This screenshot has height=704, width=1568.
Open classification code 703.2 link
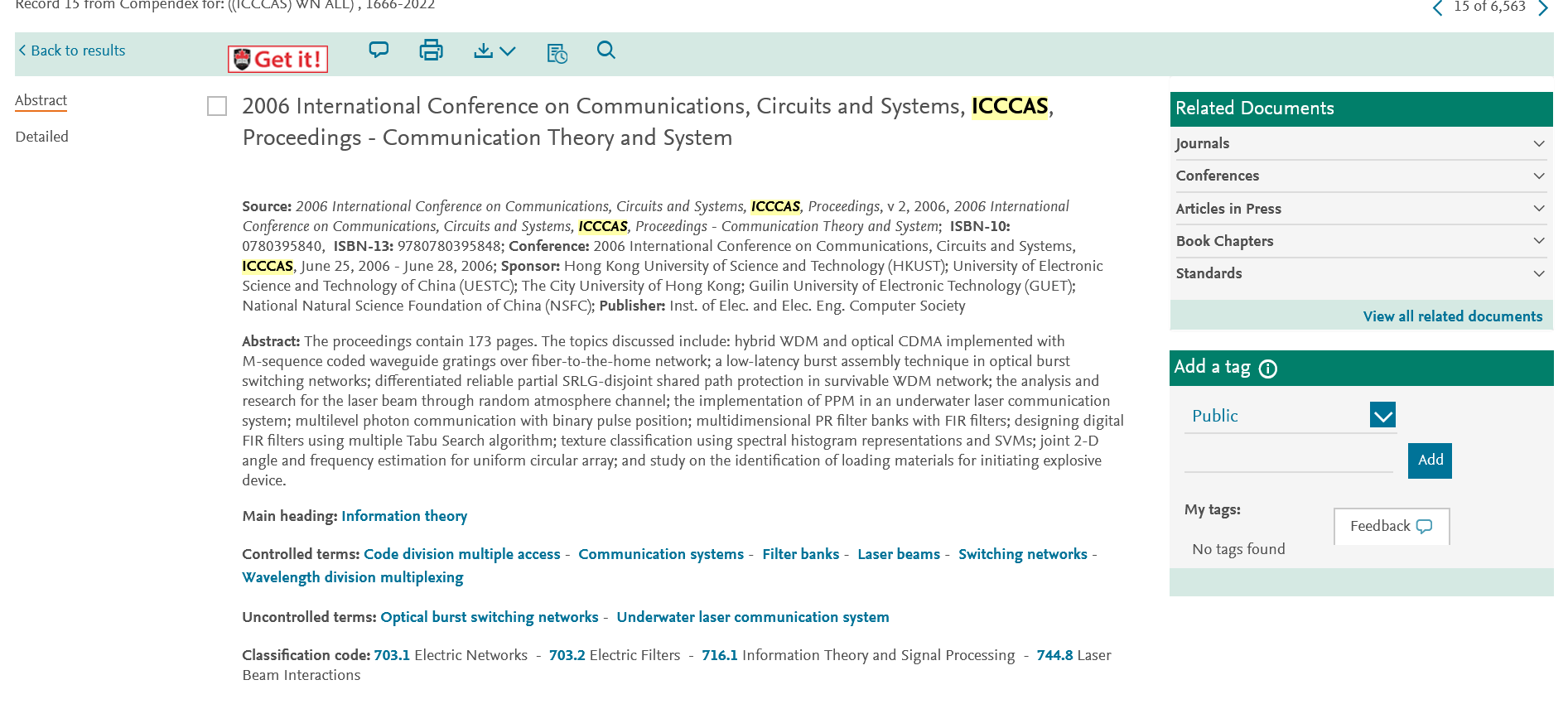[567, 655]
